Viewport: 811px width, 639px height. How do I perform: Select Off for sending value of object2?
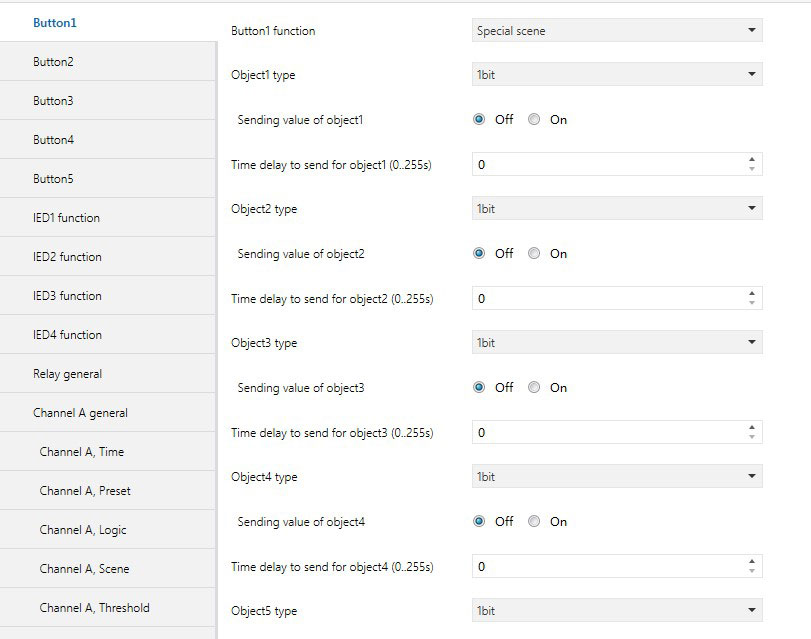(x=479, y=254)
